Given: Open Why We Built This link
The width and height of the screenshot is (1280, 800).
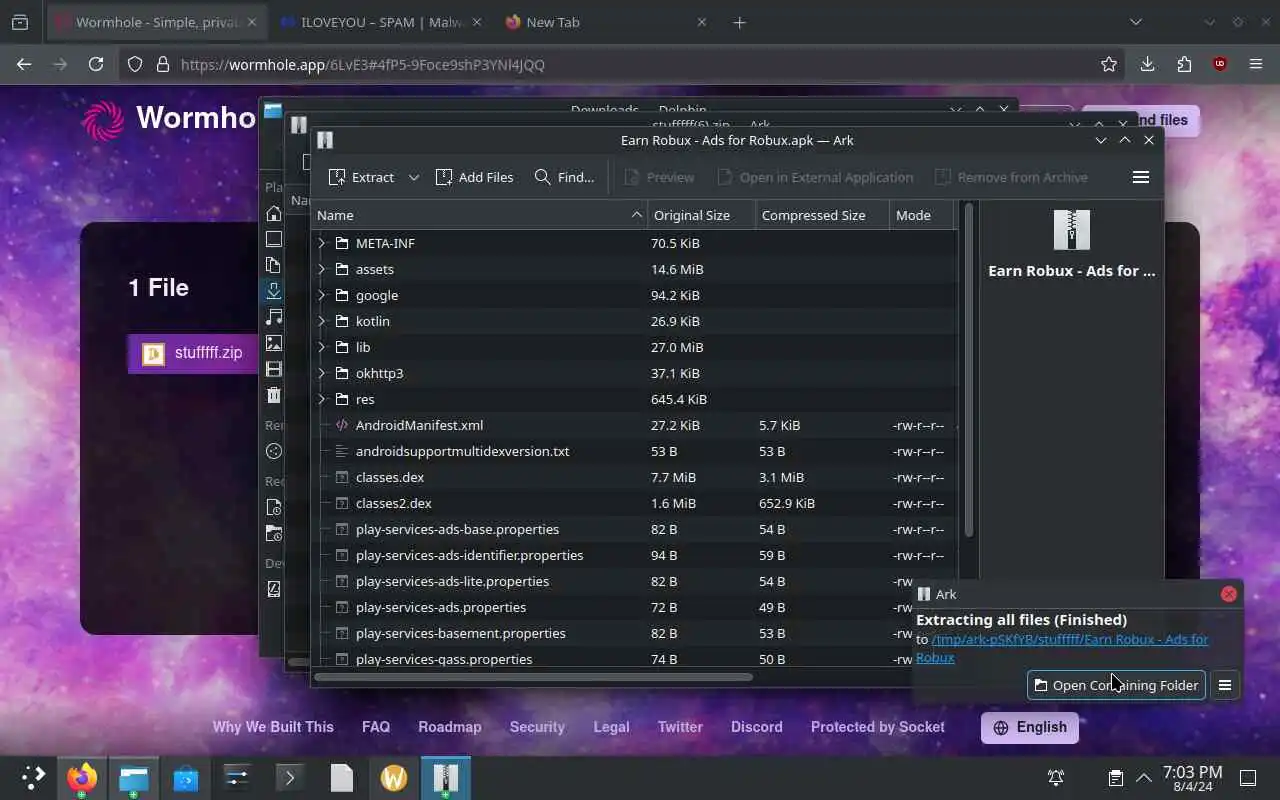Looking at the screenshot, I should [x=273, y=727].
